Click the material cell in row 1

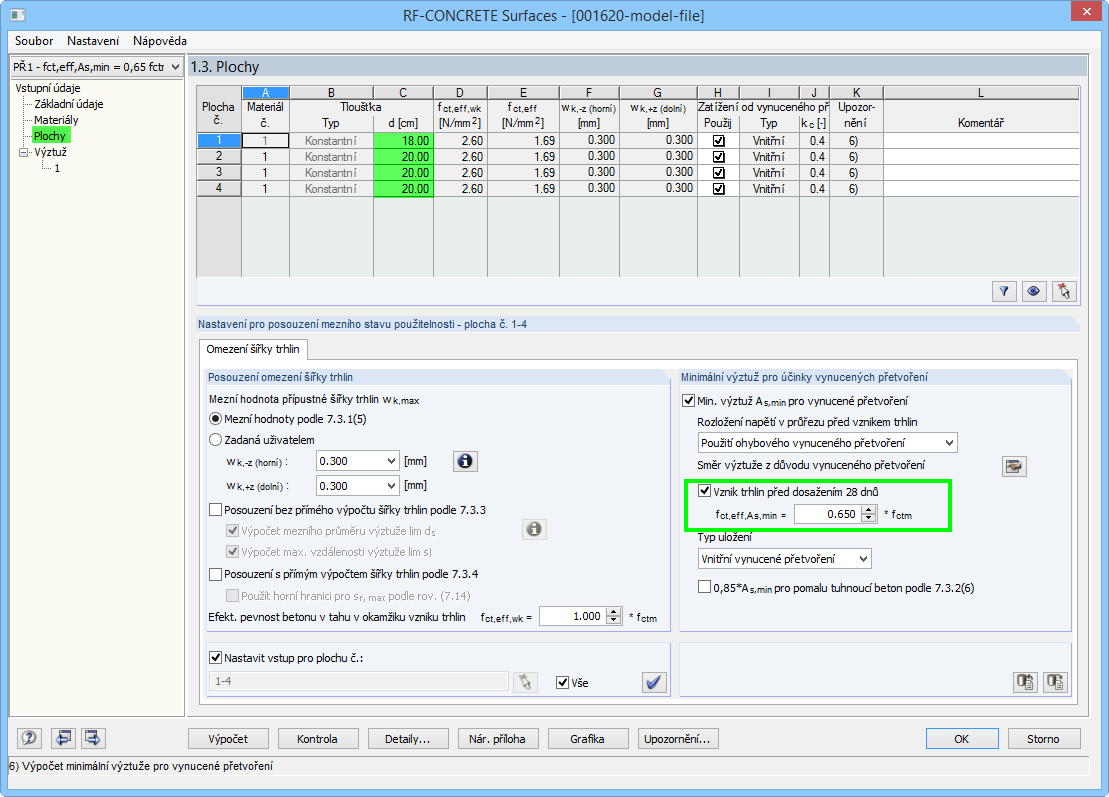[265, 141]
